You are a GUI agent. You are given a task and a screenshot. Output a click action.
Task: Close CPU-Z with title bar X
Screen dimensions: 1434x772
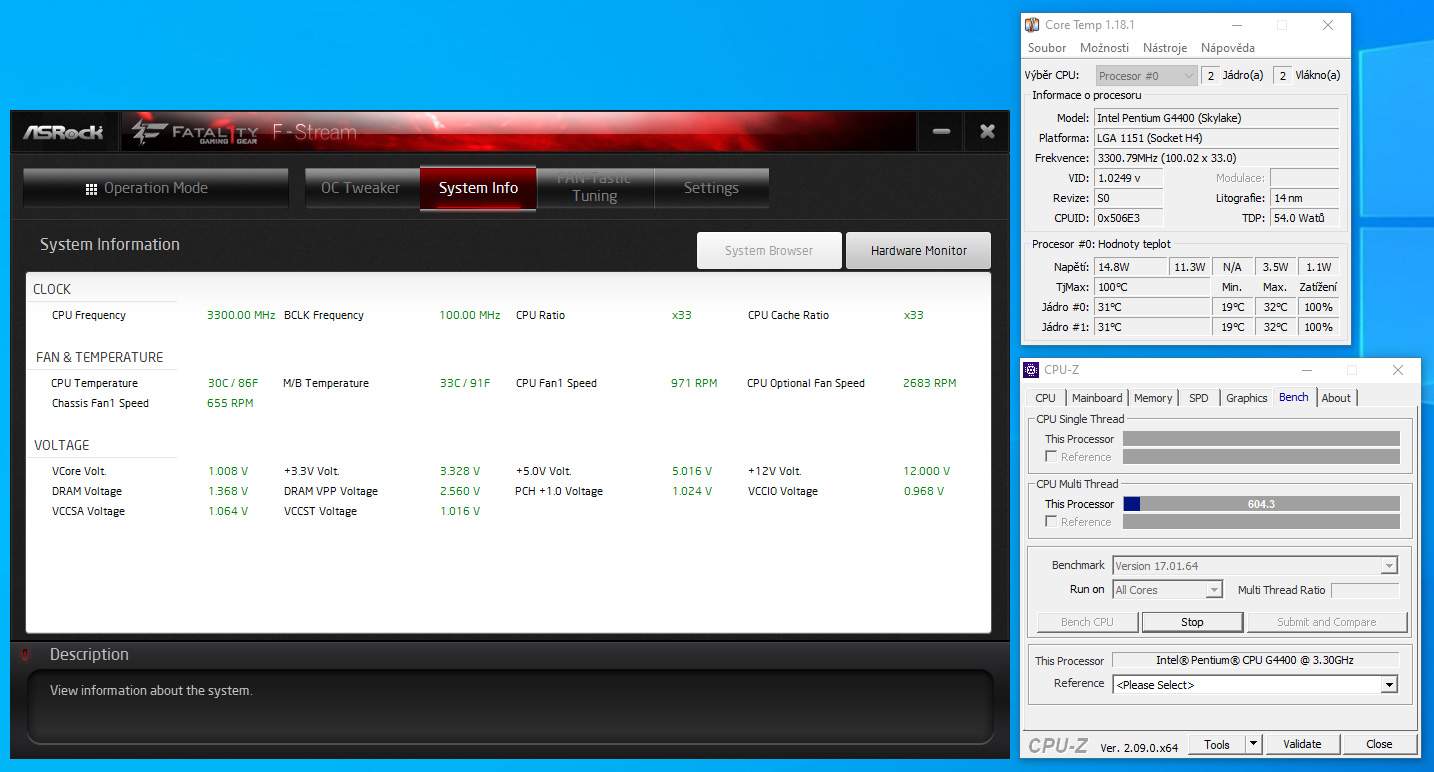click(x=1398, y=370)
